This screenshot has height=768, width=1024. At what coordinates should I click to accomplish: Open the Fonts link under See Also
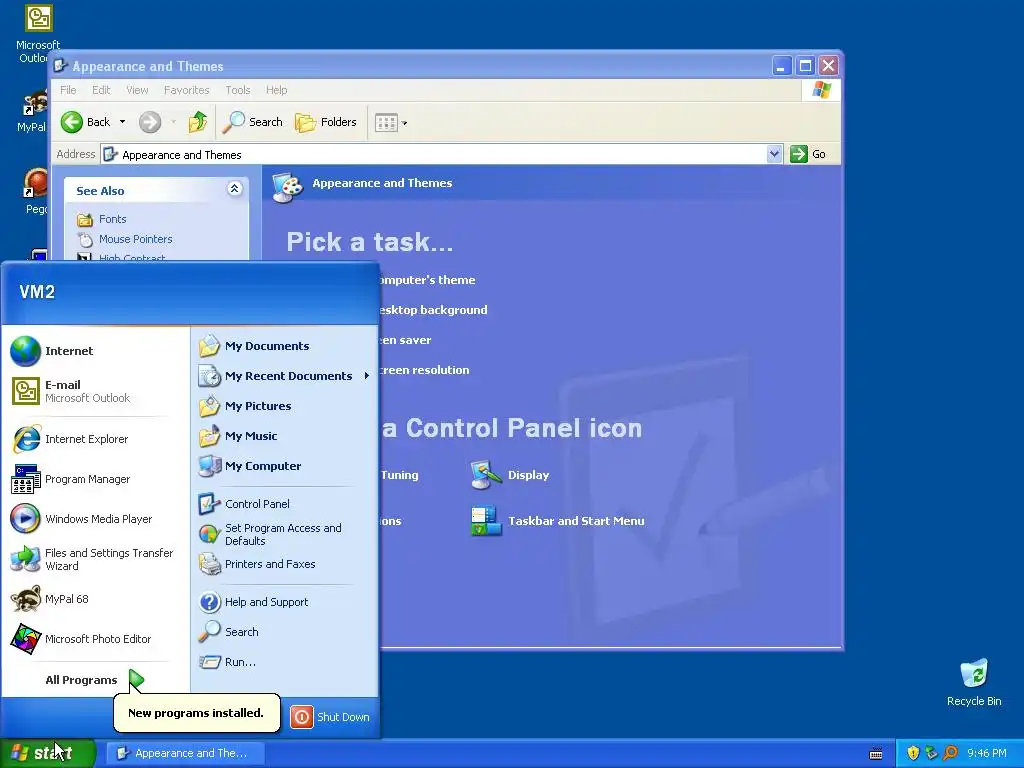tap(112, 219)
